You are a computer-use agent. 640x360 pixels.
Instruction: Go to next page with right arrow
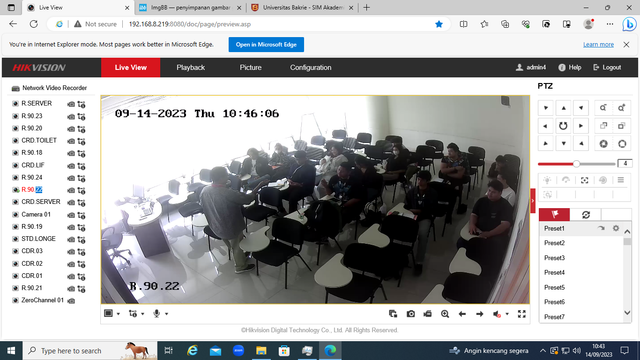[x=480, y=314]
